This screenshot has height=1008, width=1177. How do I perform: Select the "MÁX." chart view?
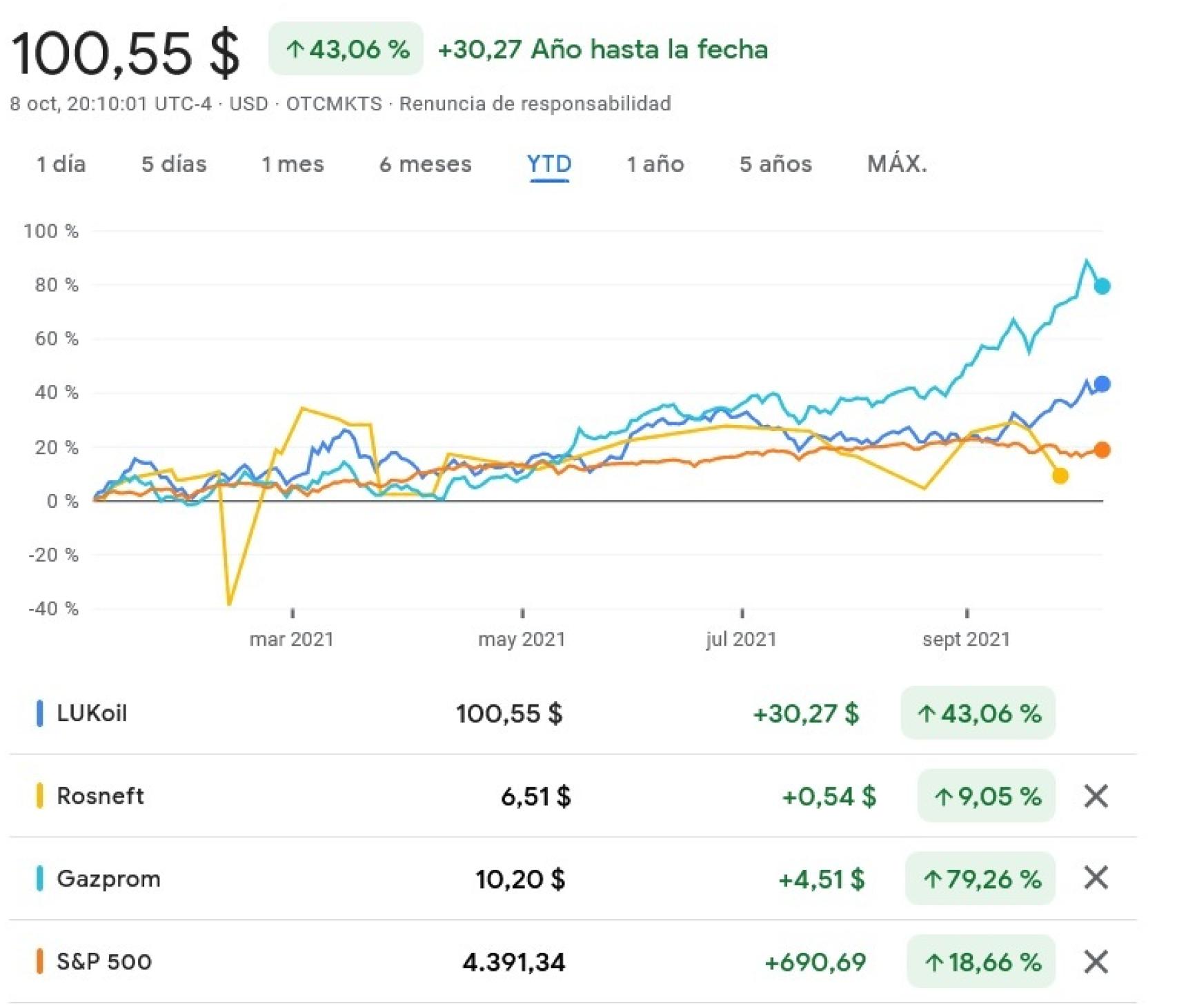click(896, 164)
